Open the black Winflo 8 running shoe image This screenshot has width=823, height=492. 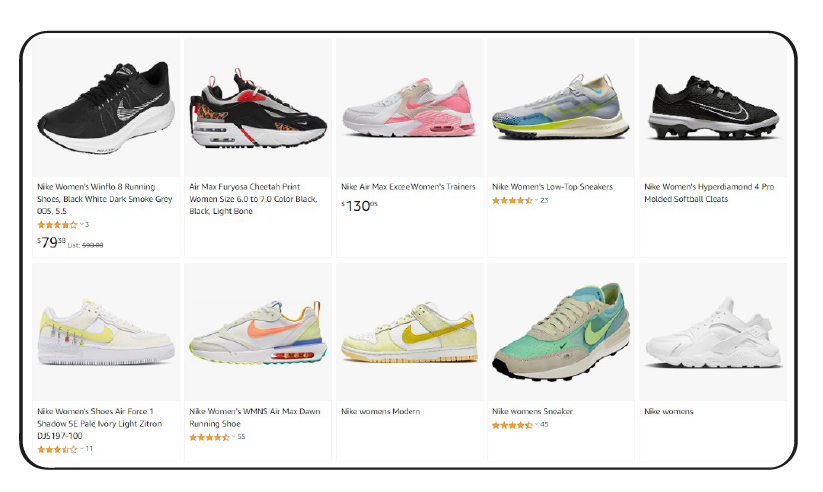[107, 108]
